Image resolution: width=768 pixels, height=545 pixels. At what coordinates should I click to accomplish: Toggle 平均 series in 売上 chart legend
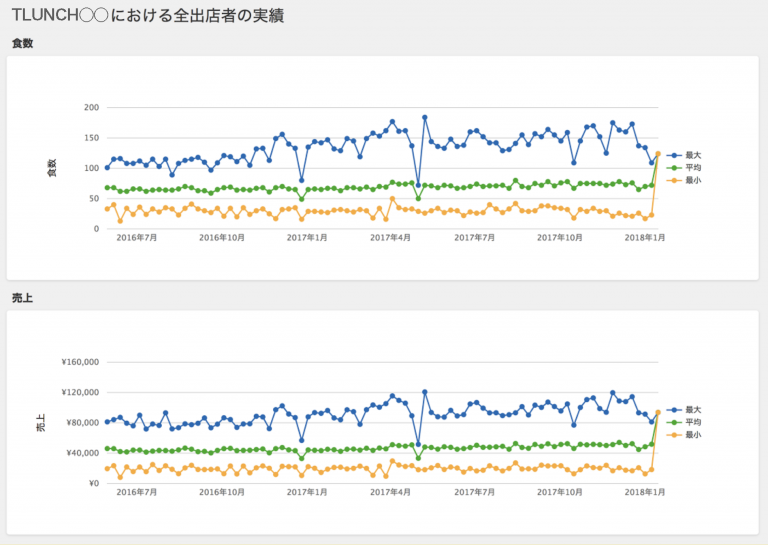point(684,422)
